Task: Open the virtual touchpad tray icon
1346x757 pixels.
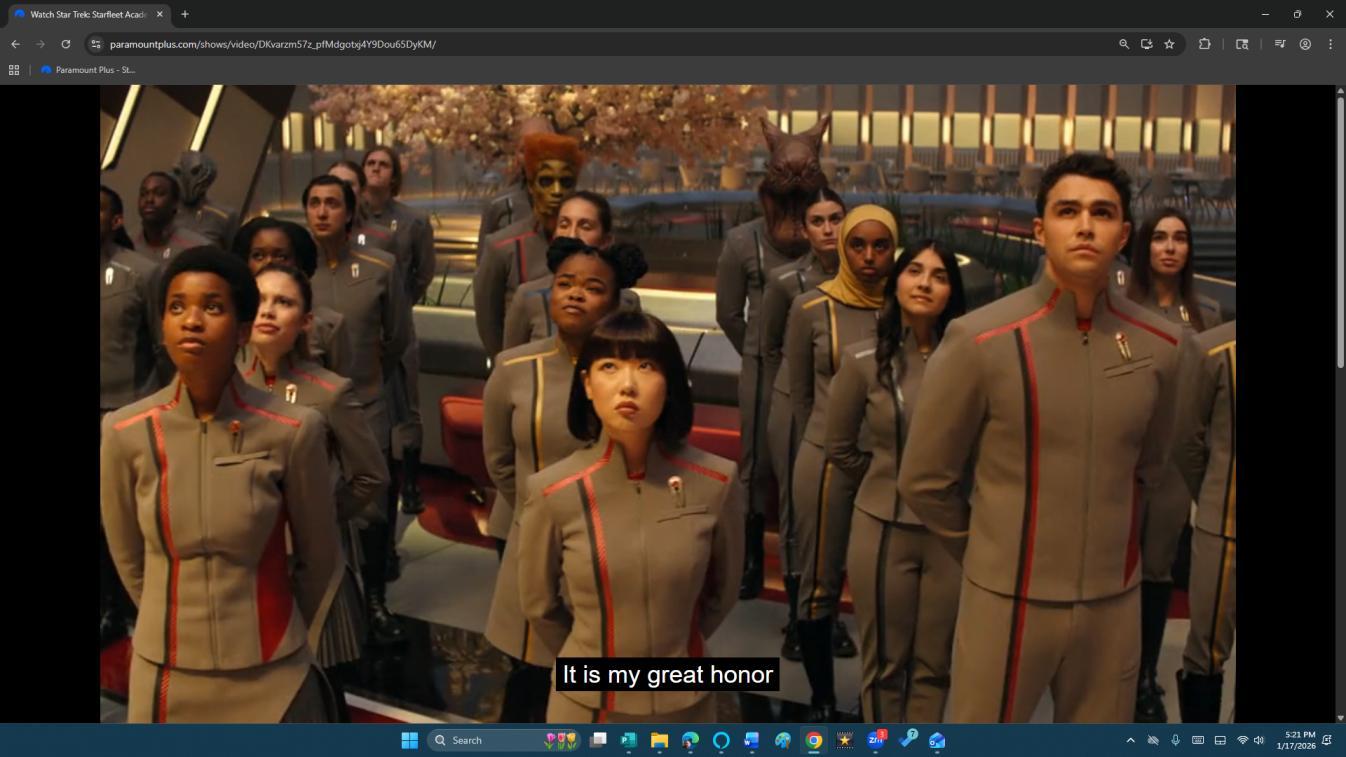Action: point(1220,740)
